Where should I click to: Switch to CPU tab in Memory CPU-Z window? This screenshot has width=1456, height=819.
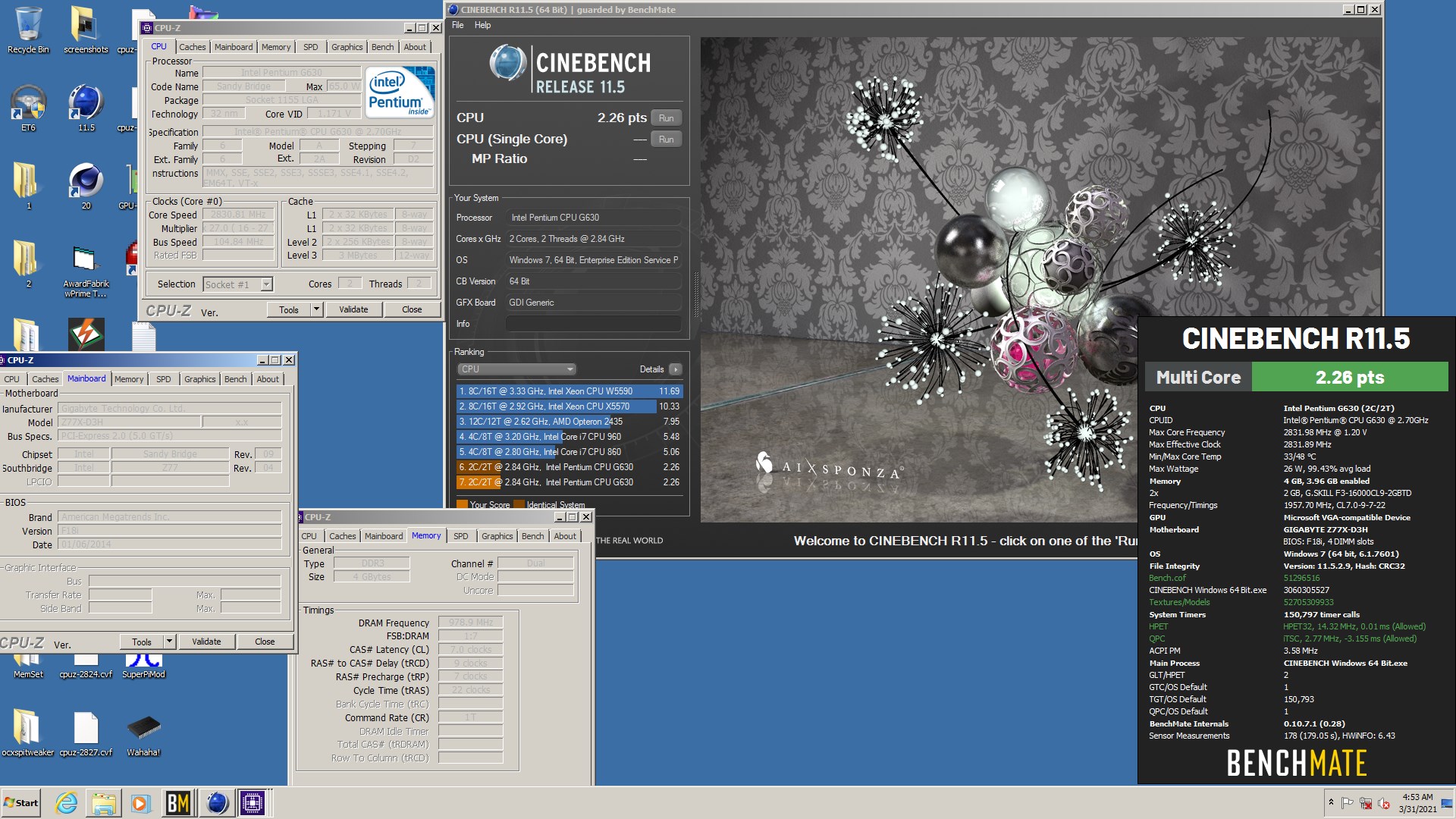309,536
